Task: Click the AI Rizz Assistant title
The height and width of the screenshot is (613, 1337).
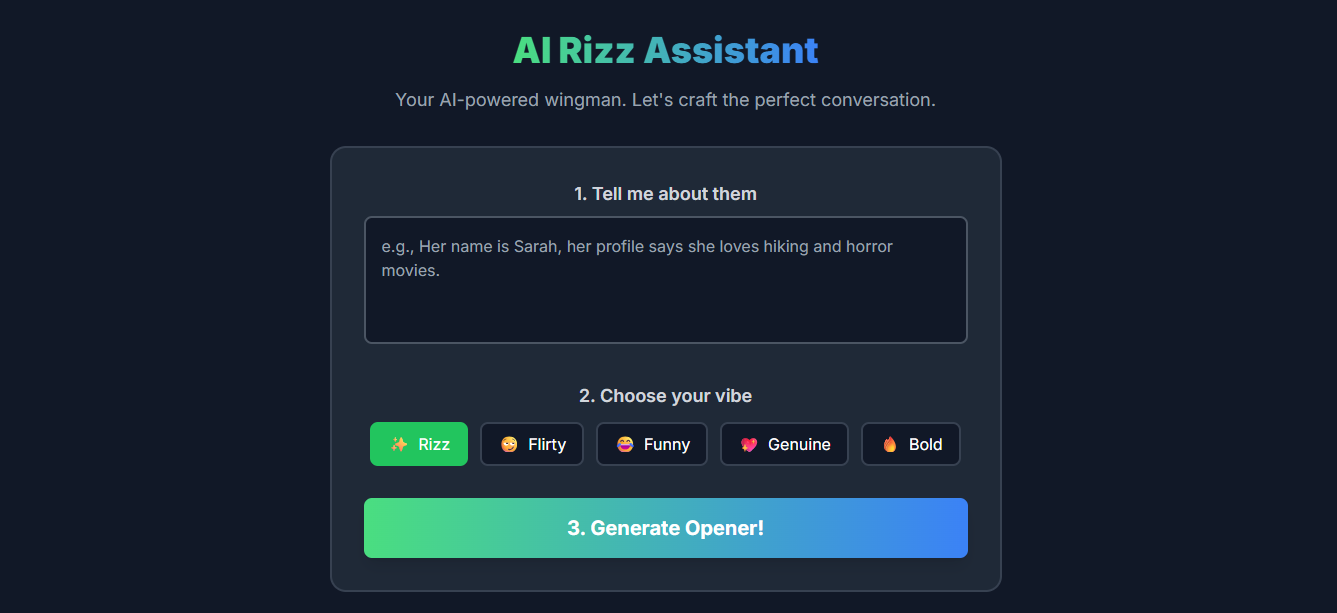Action: click(x=665, y=49)
